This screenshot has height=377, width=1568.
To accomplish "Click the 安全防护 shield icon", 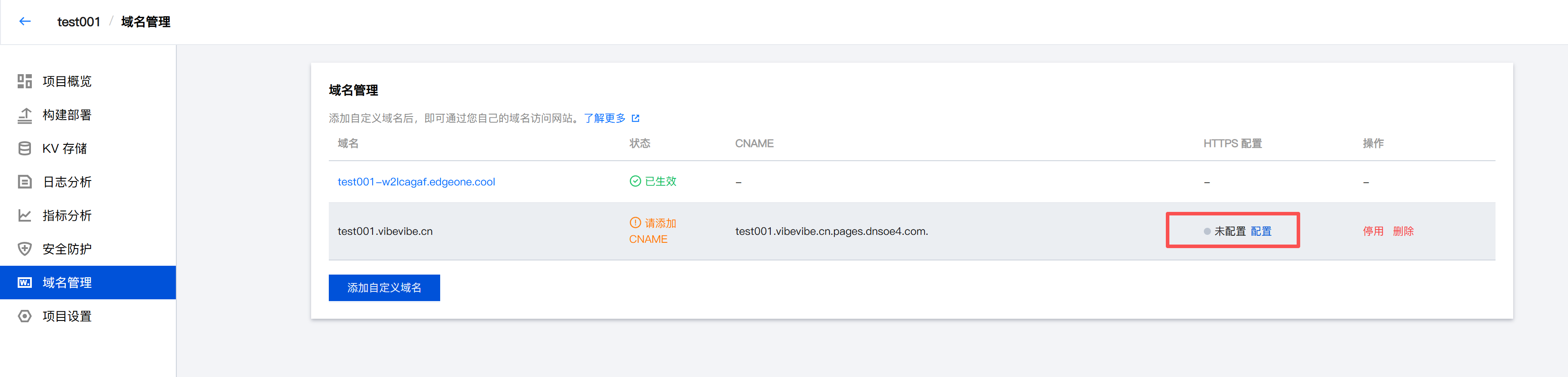I will [25, 249].
